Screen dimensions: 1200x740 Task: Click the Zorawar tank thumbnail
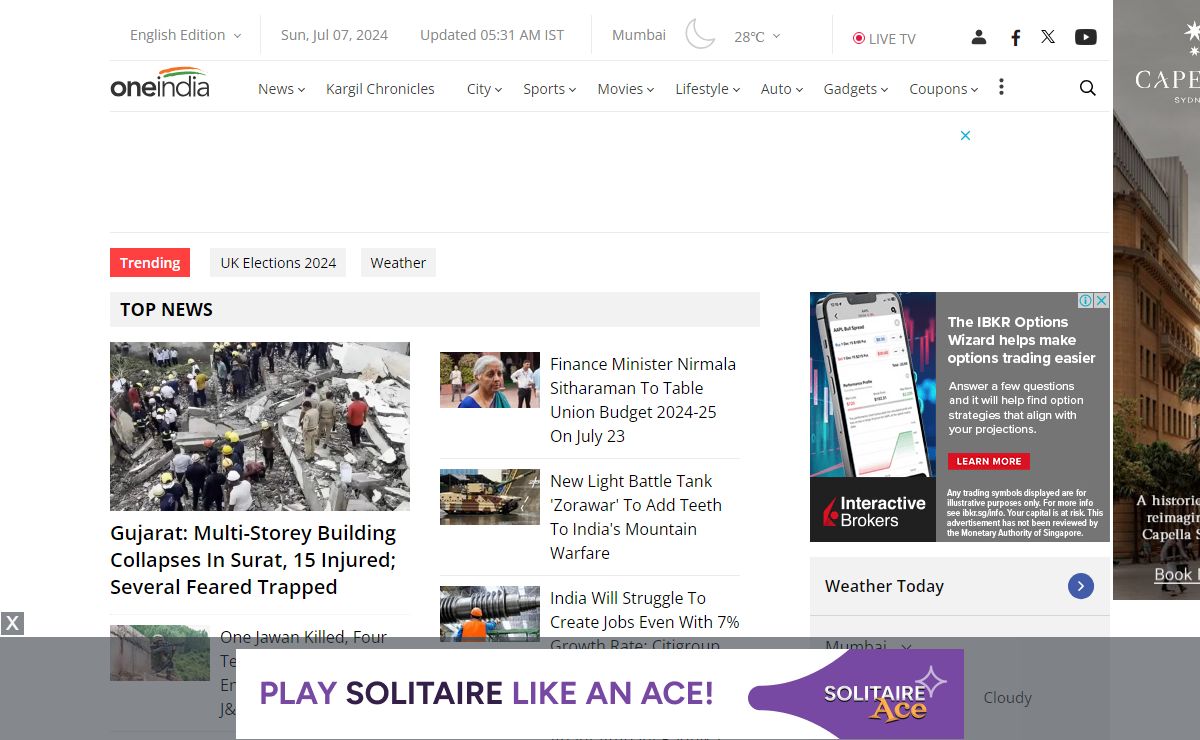pos(490,497)
